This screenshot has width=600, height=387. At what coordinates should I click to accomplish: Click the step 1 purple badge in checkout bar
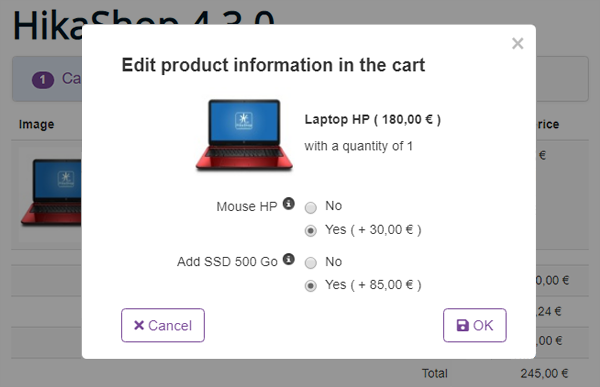point(43,80)
